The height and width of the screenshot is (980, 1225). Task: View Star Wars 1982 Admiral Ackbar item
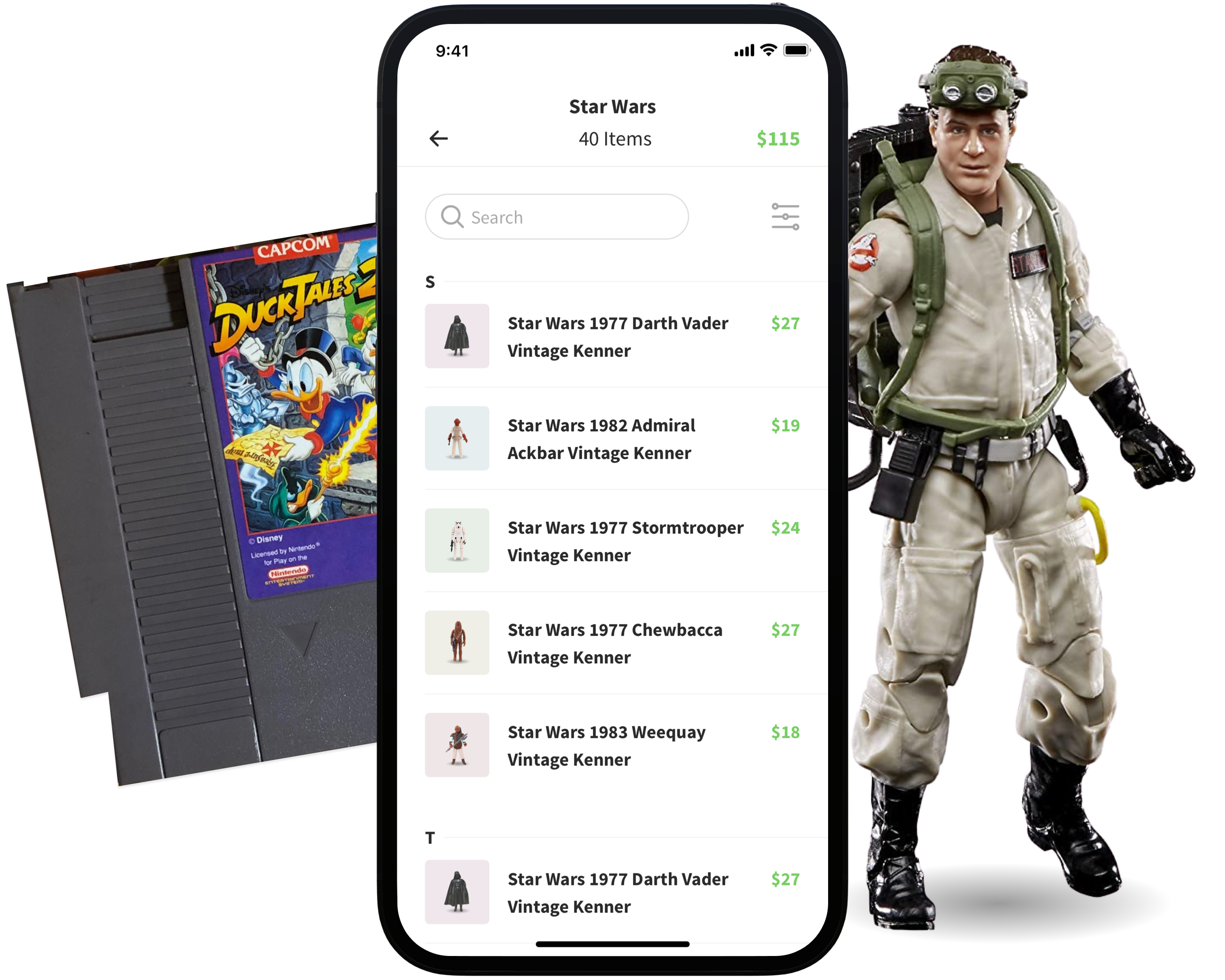point(612,439)
